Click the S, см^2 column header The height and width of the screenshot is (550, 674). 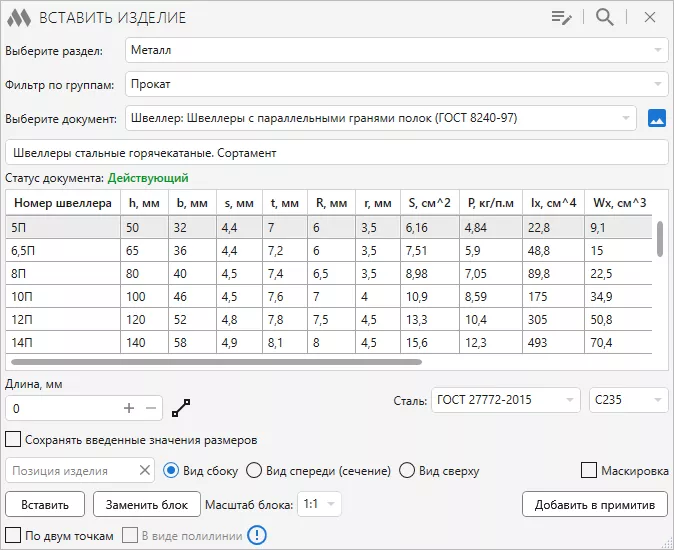pos(430,203)
